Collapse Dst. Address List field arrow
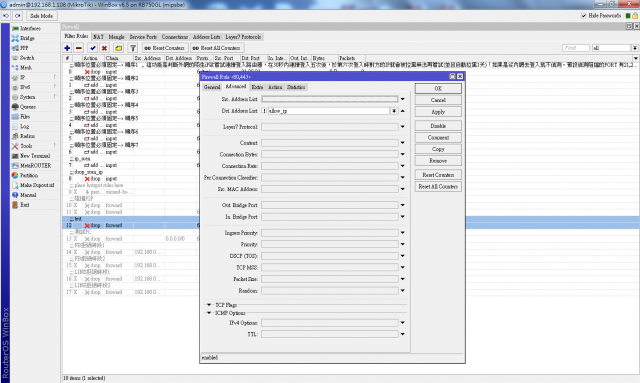This screenshot has width=640, height=383. (402, 111)
